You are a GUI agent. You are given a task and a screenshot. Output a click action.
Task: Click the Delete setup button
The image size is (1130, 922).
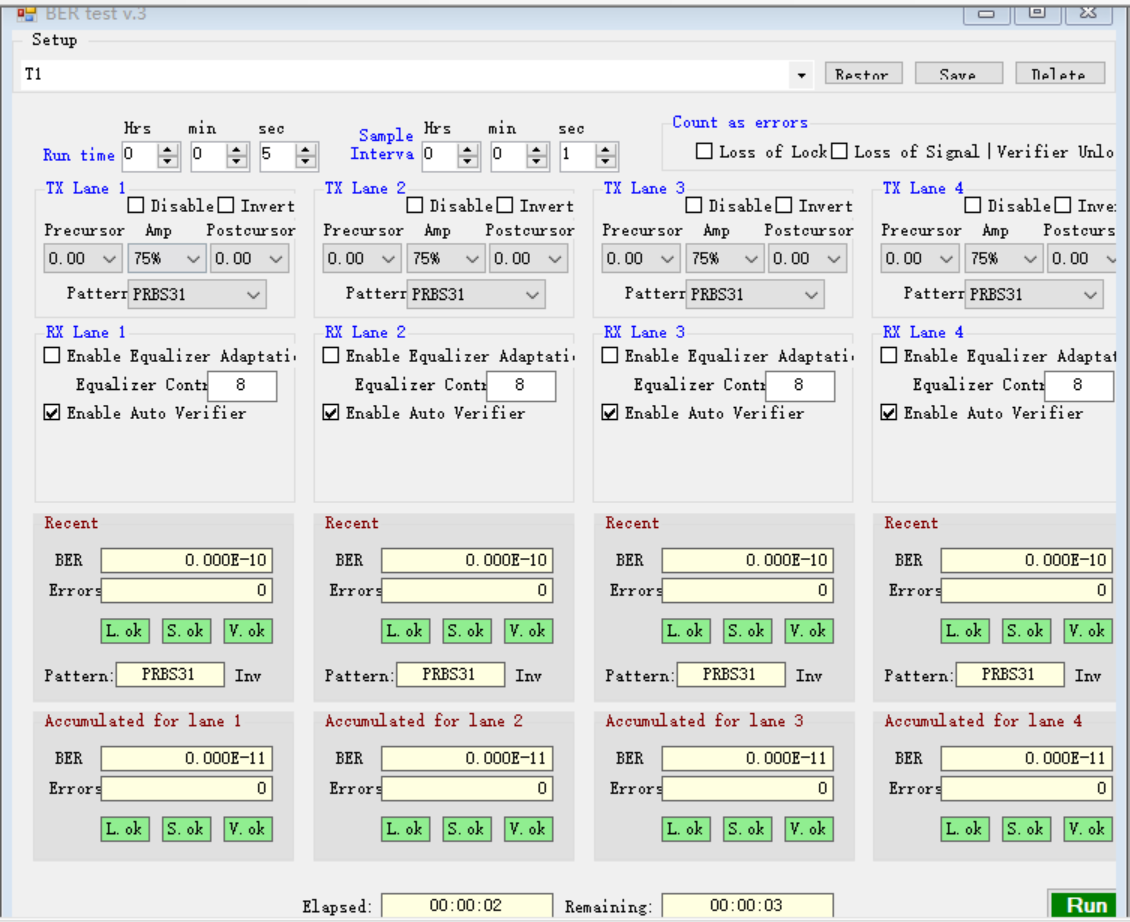(x=1058, y=75)
